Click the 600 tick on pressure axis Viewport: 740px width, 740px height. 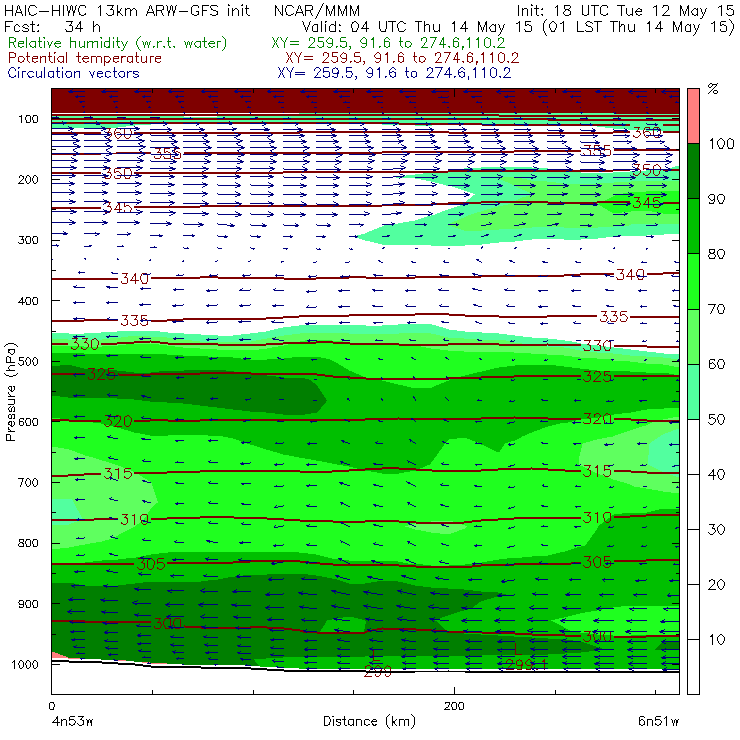[28, 422]
